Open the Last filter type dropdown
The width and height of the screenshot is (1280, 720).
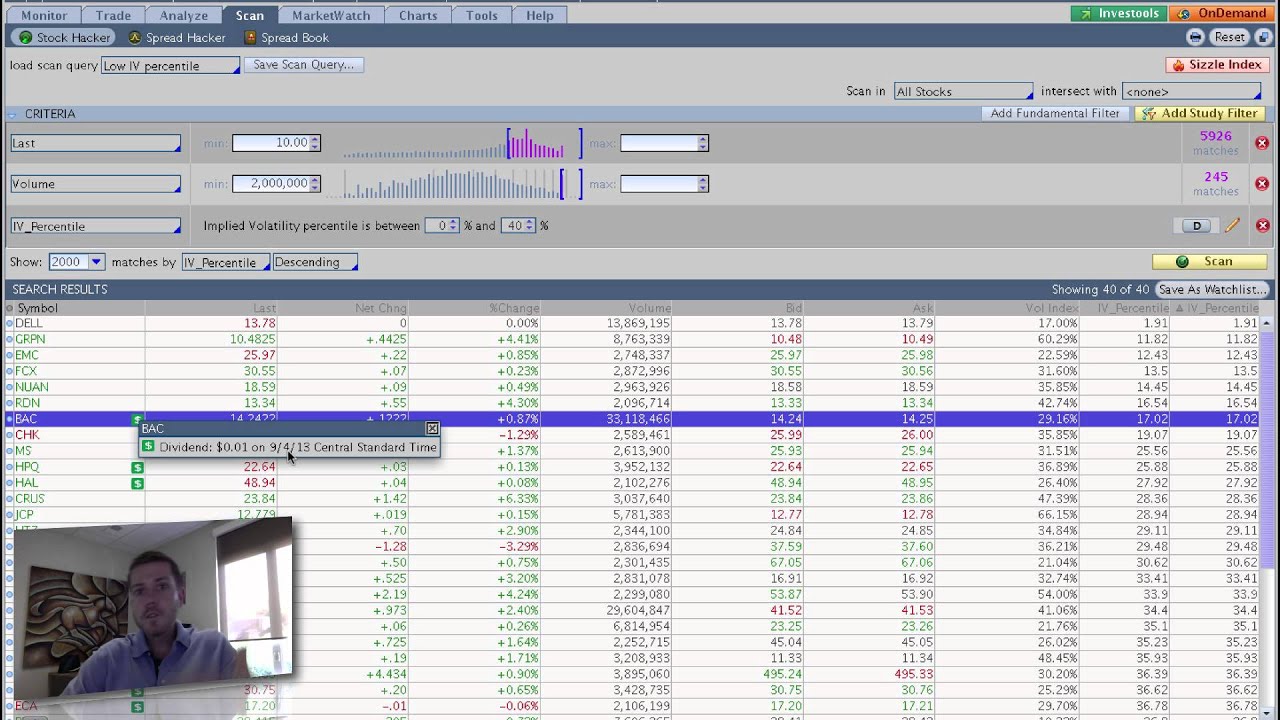click(x=95, y=143)
